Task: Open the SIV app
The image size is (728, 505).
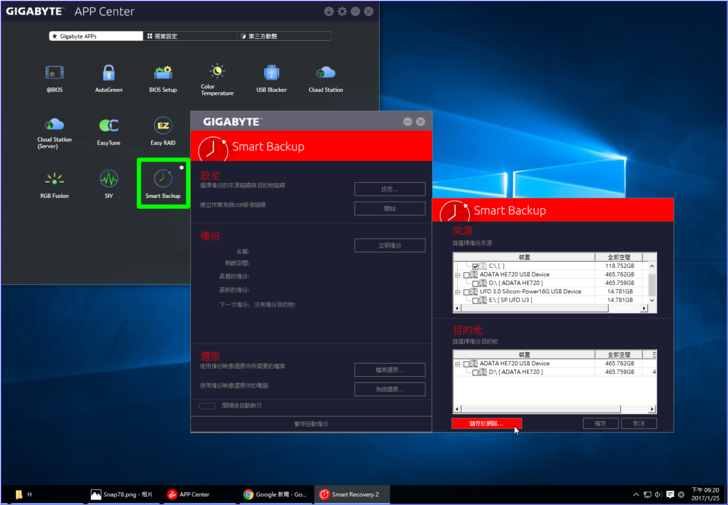Action: 108,182
